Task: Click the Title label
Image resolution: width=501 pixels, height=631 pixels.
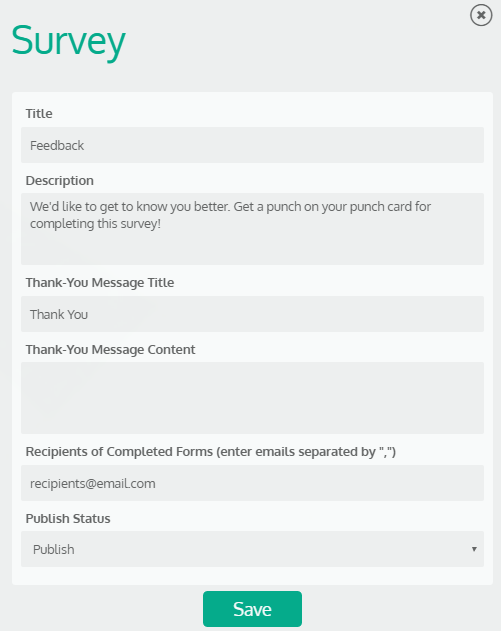Action: [x=39, y=113]
